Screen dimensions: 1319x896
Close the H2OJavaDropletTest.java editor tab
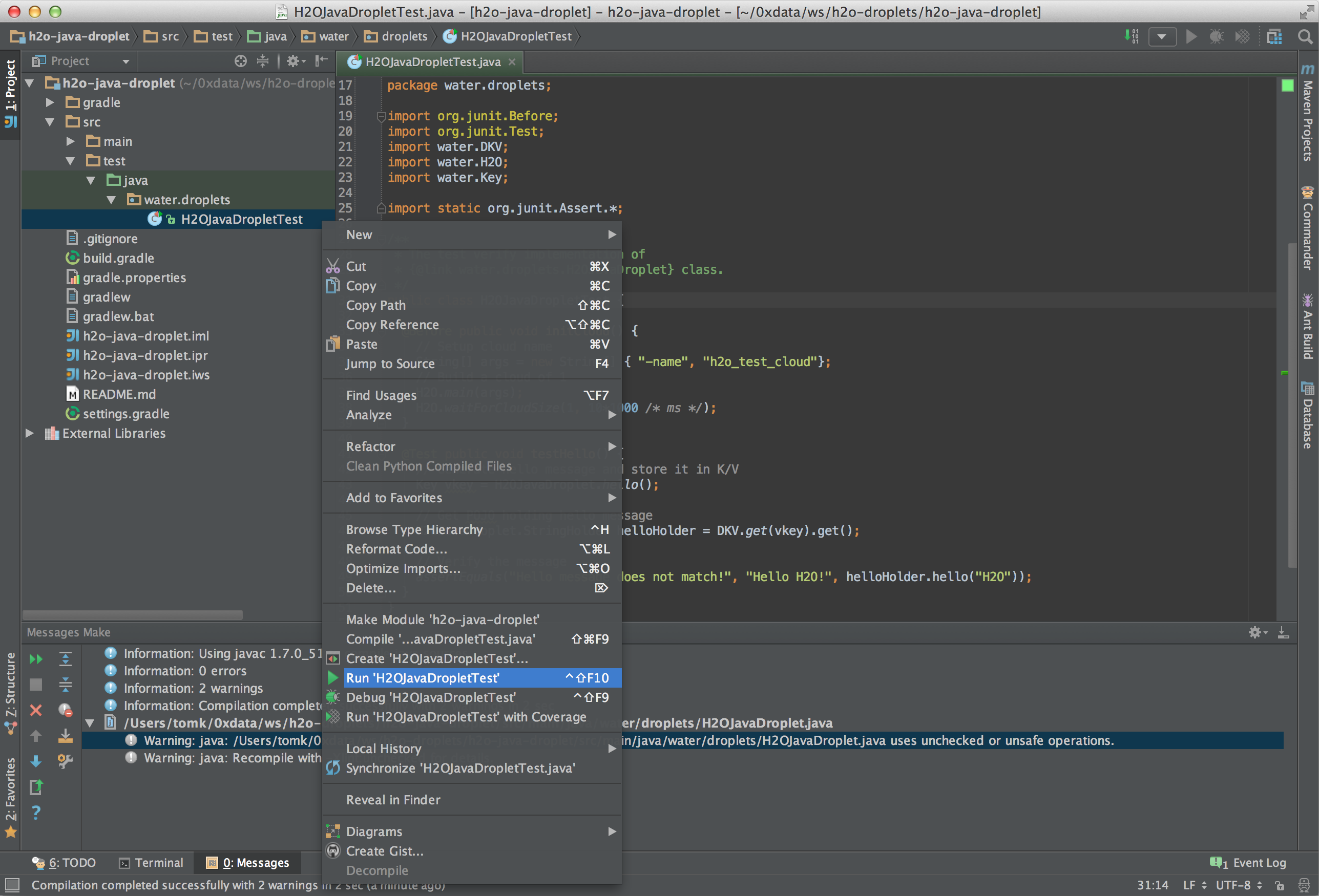point(512,62)
